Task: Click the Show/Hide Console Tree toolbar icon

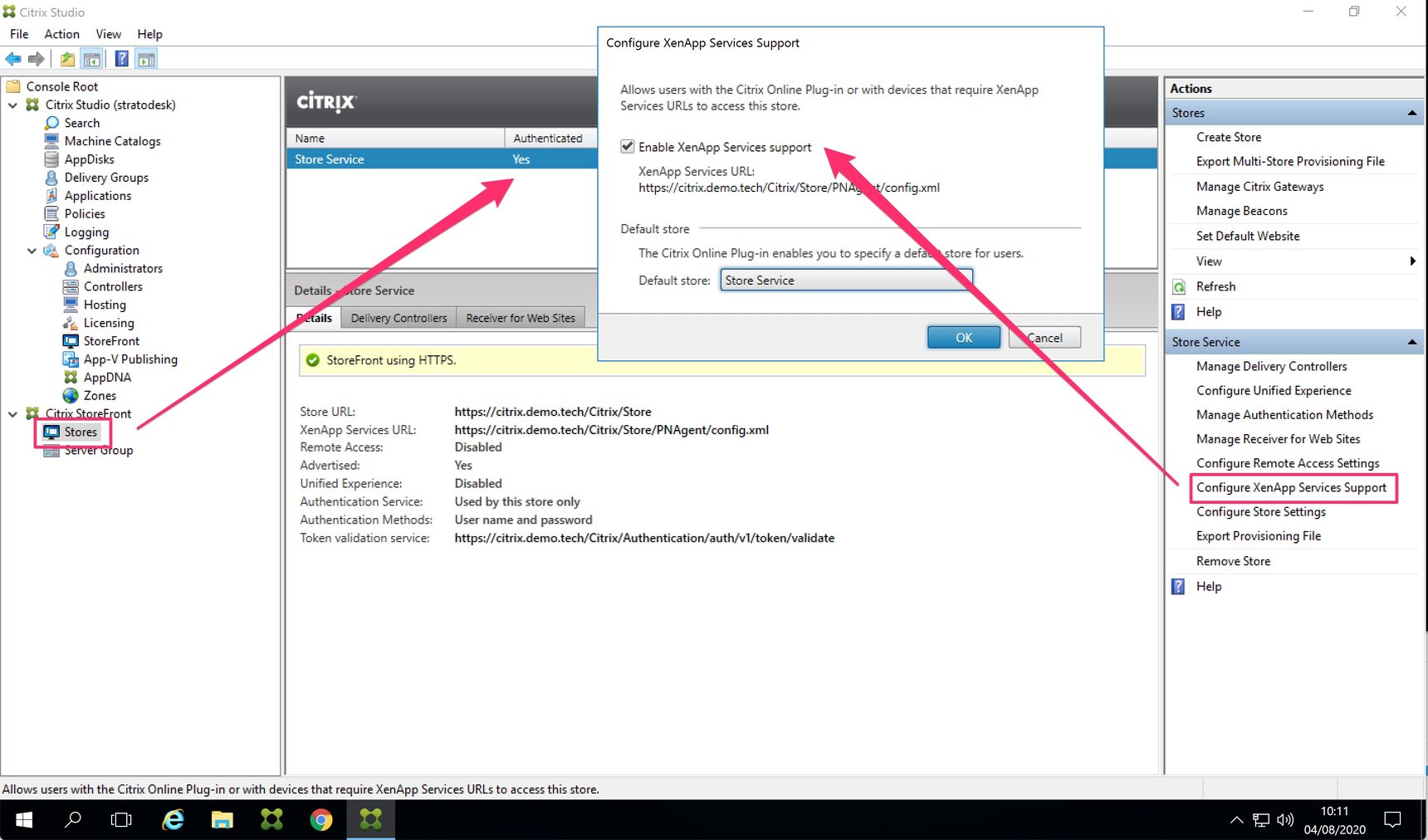Action: coord(92,59)
